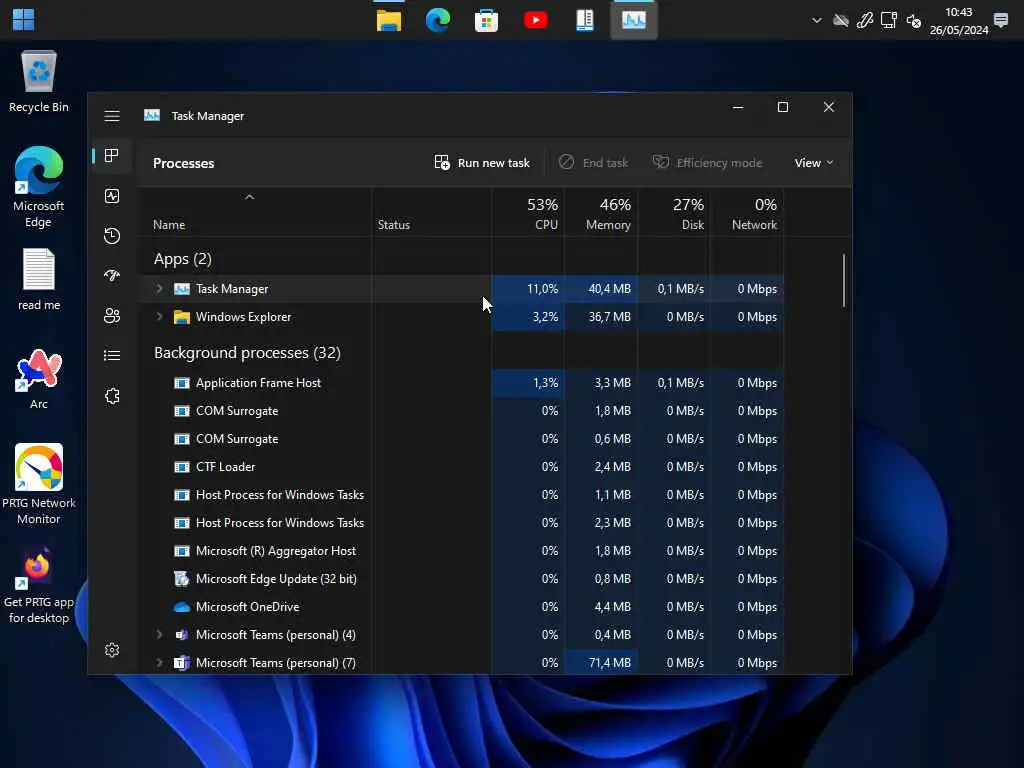Expand Microsoft Teams (personal) (4) group
This screenshot has width=1024, height=768.
159,635
